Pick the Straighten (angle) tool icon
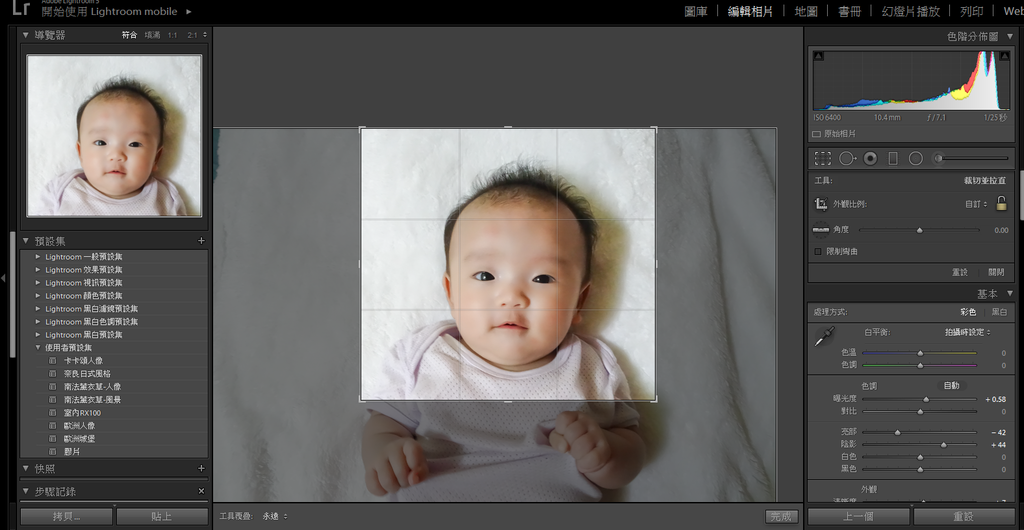Viewport: 1024px width, 530px height. click(821, 230)
